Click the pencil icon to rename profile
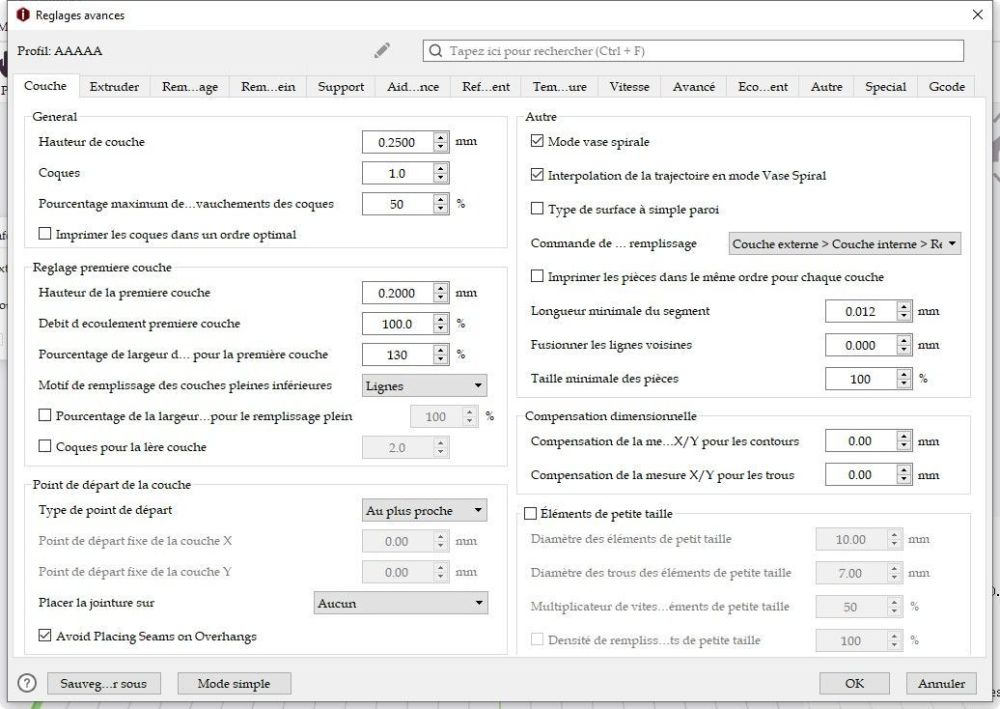The height and width of the screenshot is (709, 1000). pyautogui.click(x=382, y=50)
